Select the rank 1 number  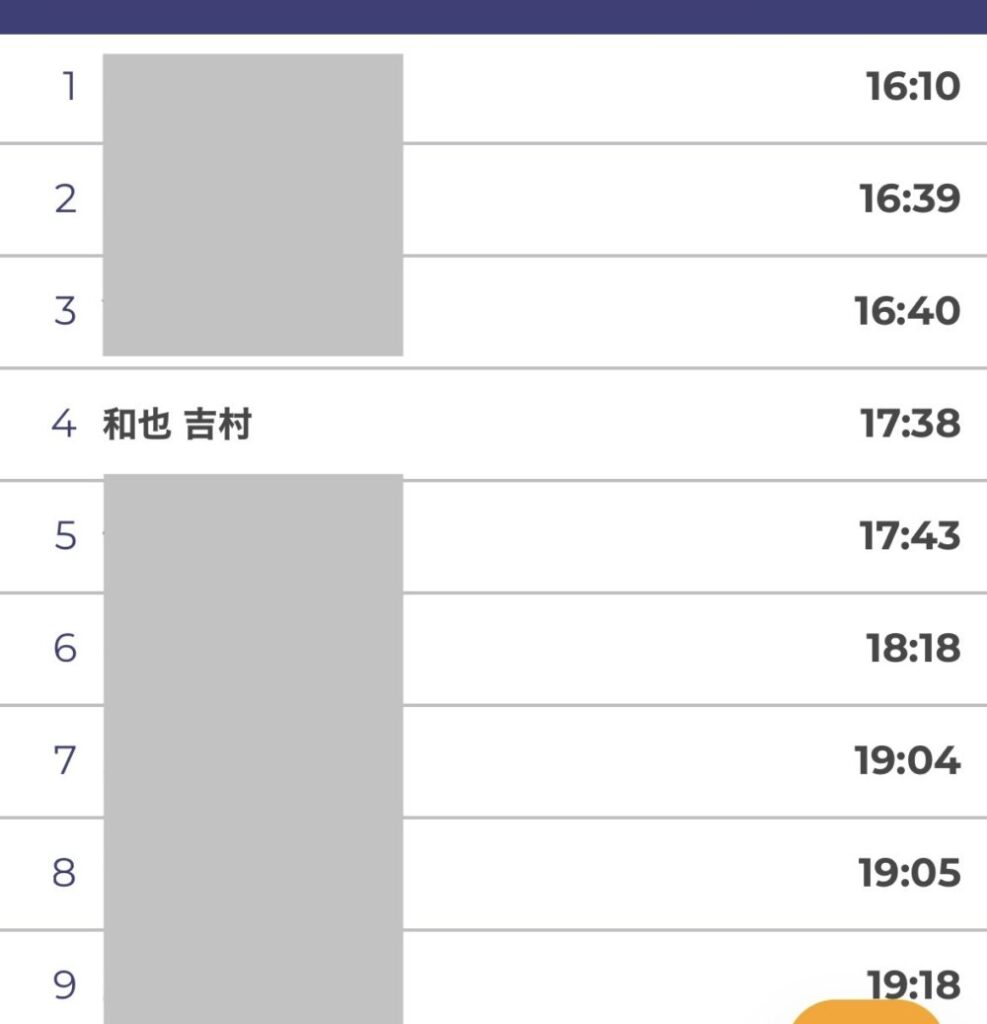tap(68, 87)
